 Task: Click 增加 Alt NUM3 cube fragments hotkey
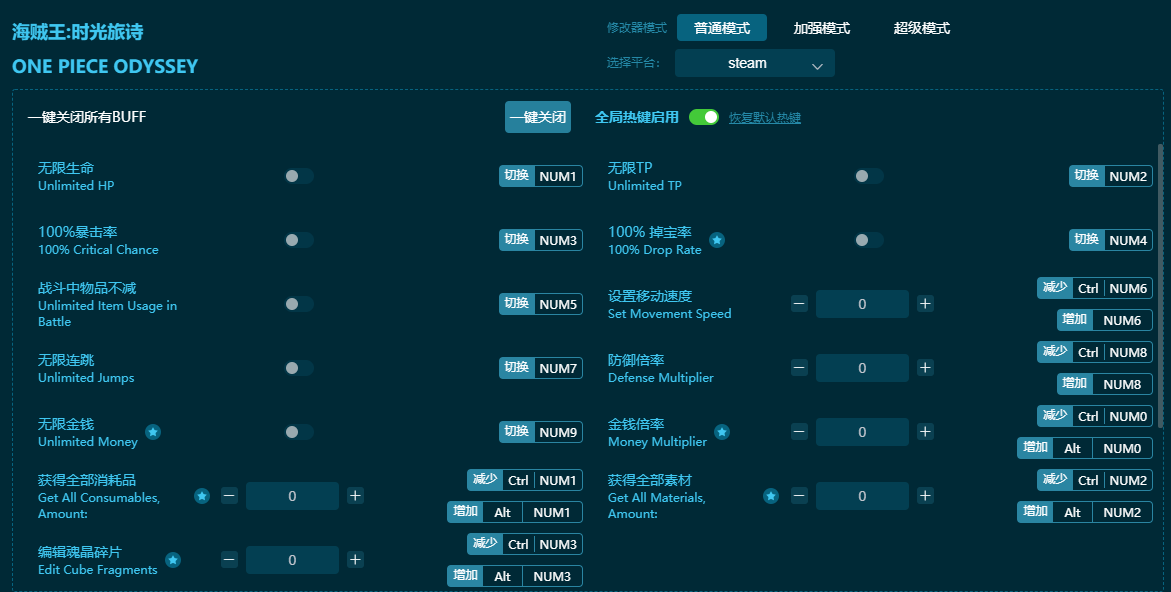(x=515, y=576)
